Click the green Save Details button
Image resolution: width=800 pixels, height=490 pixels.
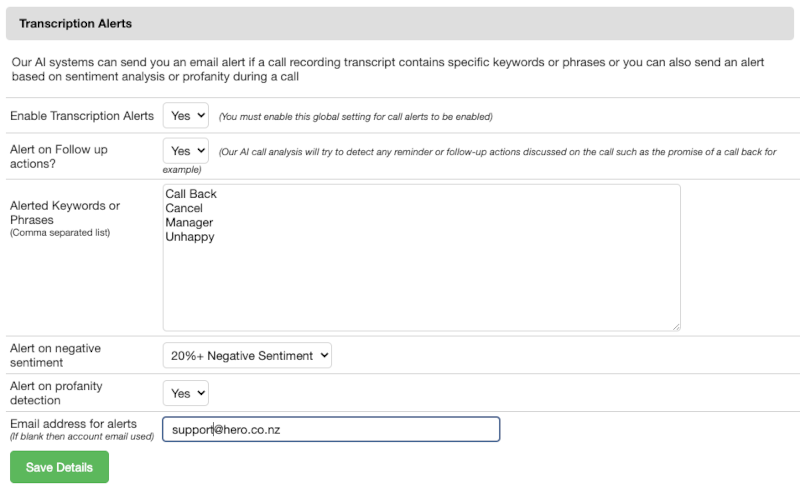pyautogui.click(x=59, y=467)
